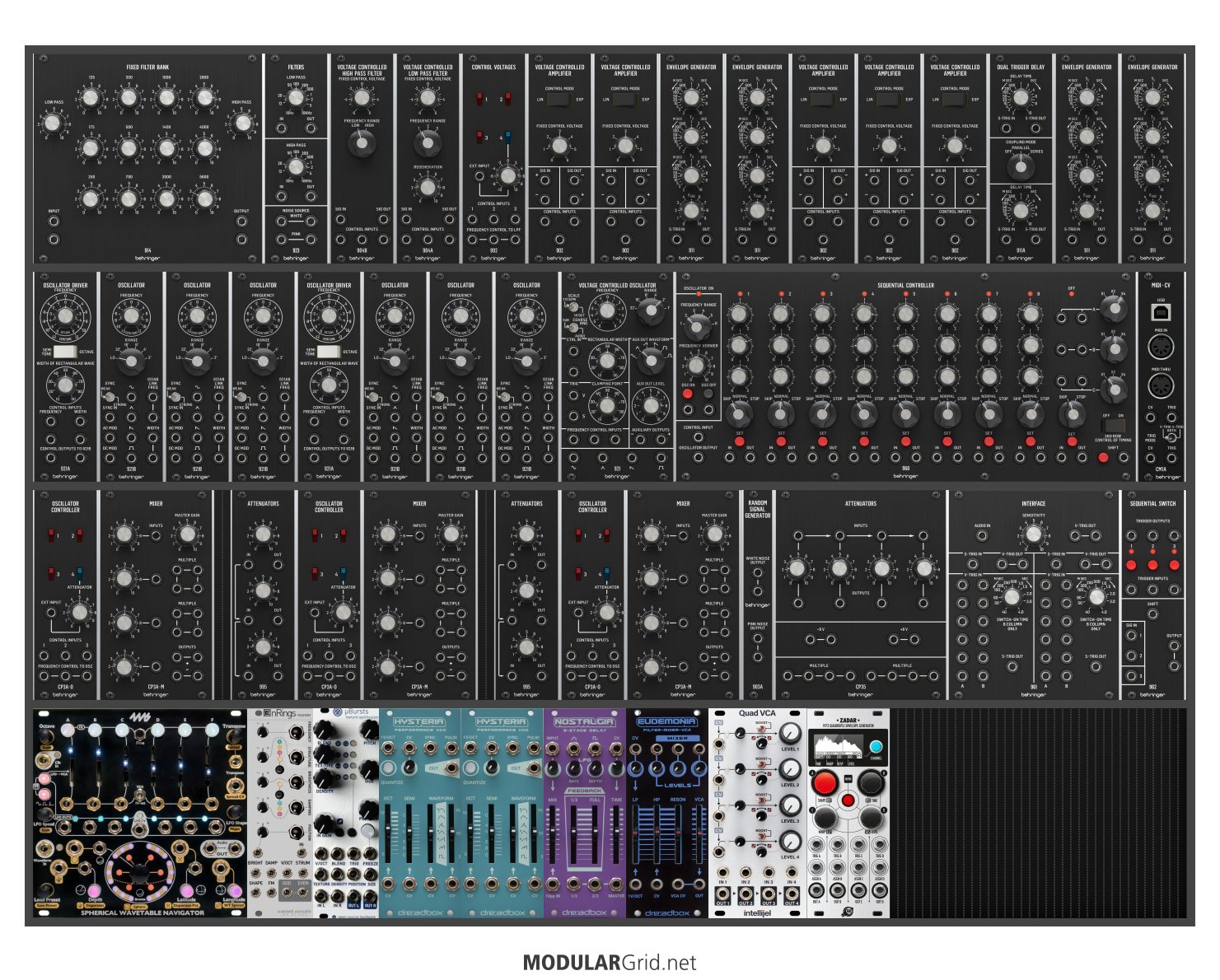Image resolution: width=1220 pixels, height=980 pixels.
Task: Click the Oscillator Output jack on Sequential Controller
Action: pos(698,458)
